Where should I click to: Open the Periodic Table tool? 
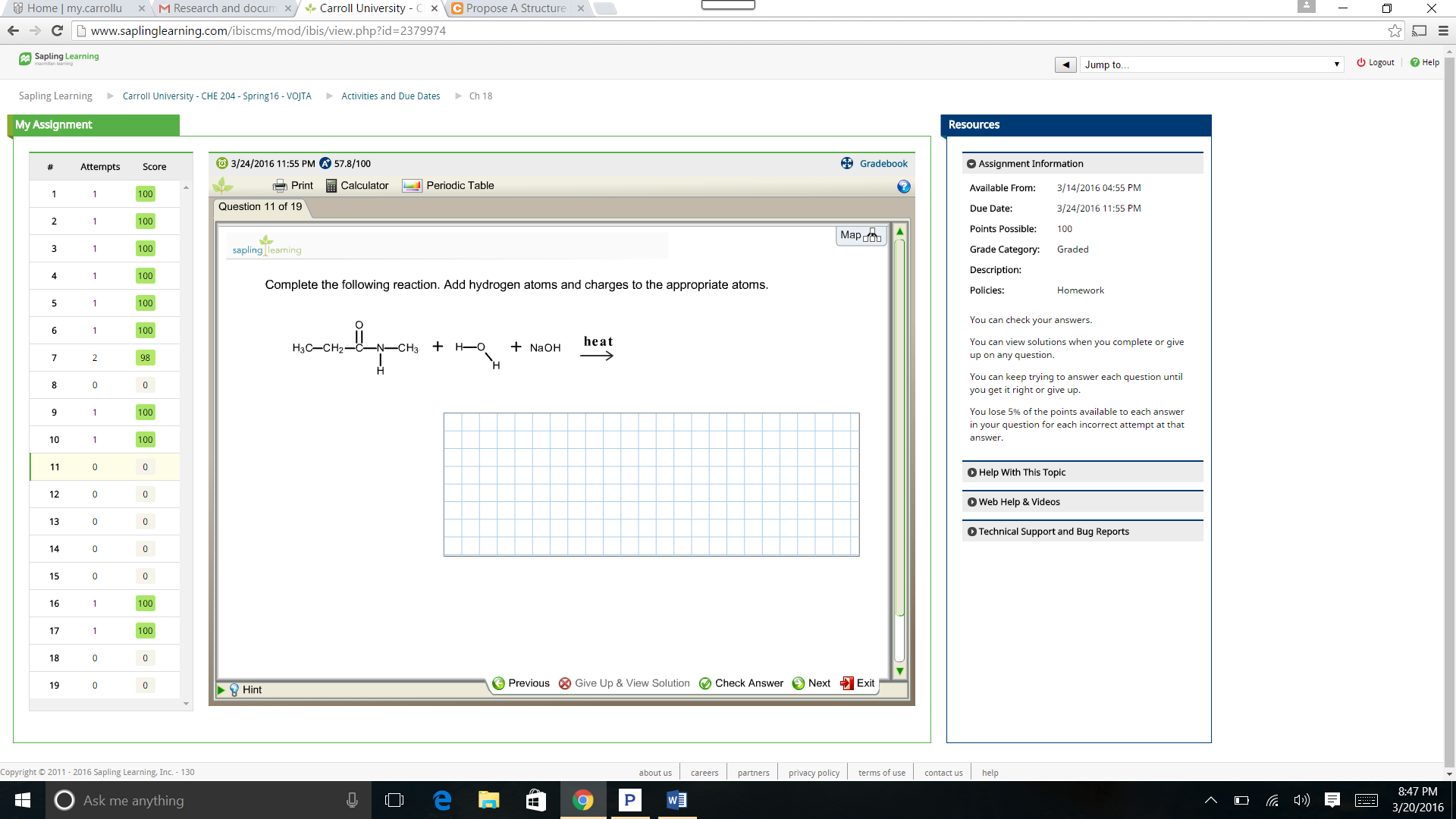pyautogui.click(x=450, y=185)
